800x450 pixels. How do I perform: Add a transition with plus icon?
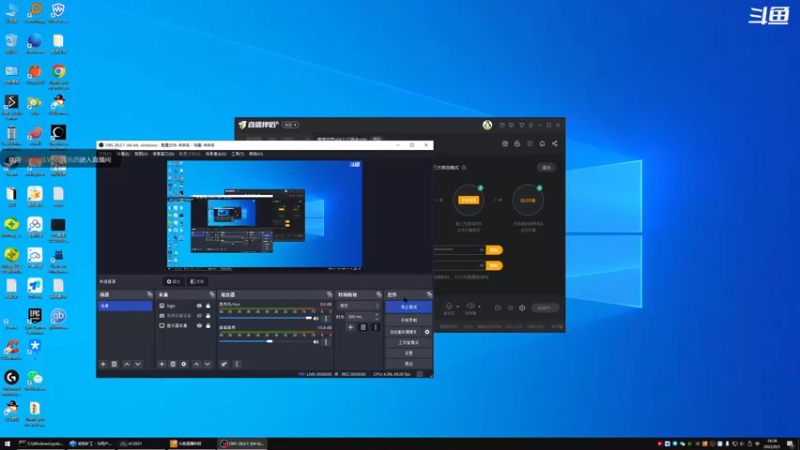(351, 328)
